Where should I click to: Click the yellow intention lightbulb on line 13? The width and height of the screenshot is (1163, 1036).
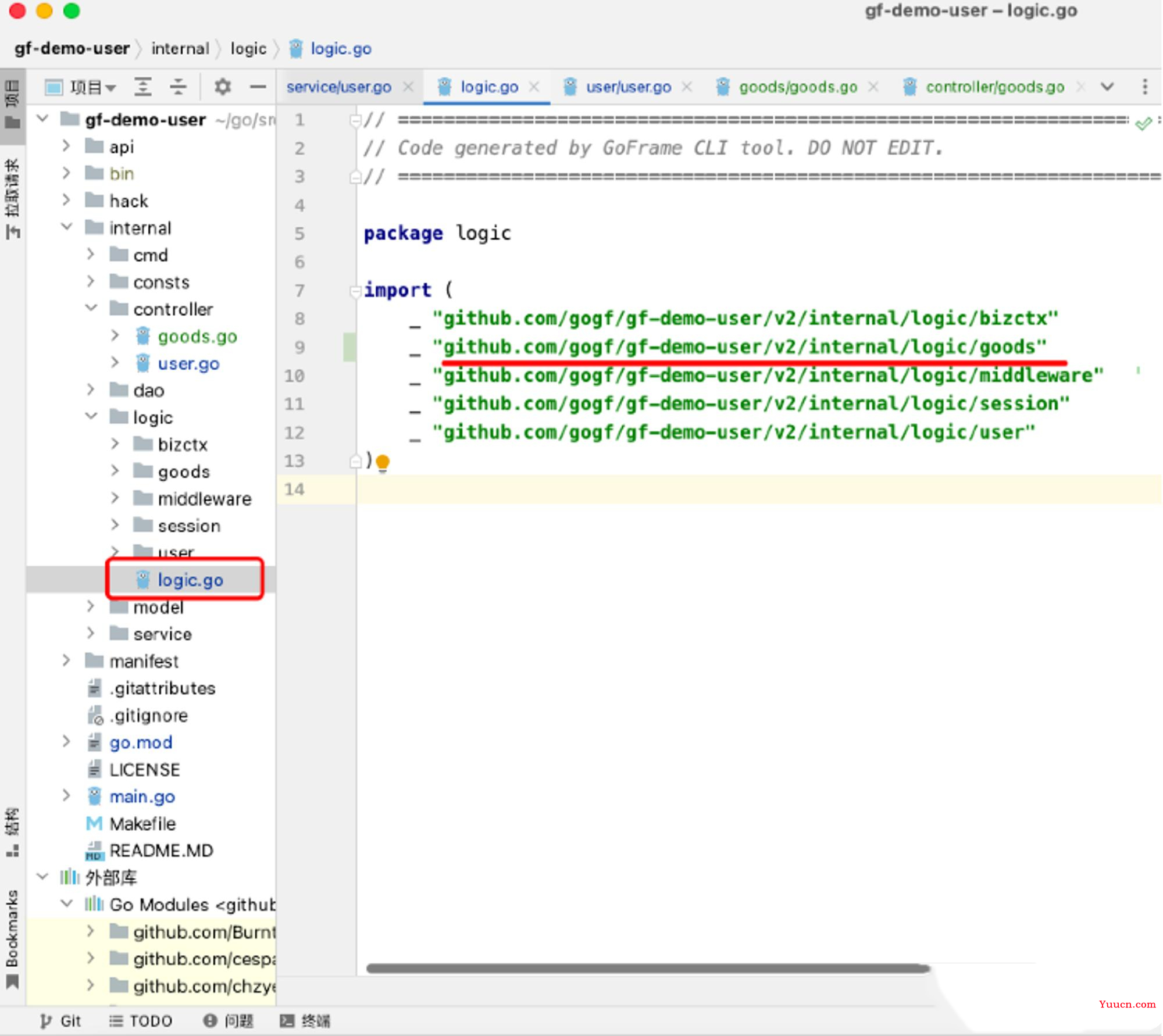pos(383,463)
